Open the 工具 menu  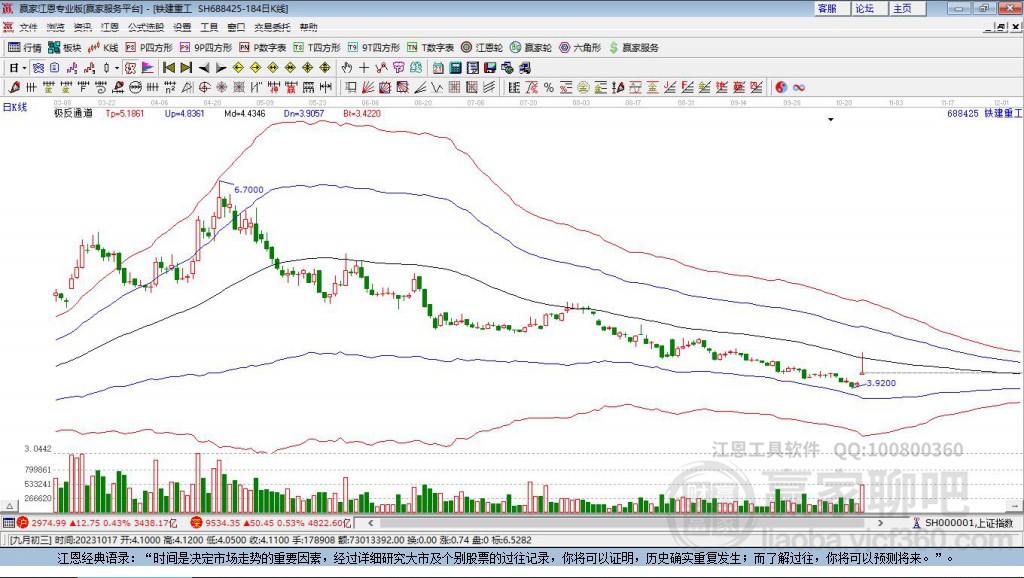pyautogui.click(x=209, y=27)
